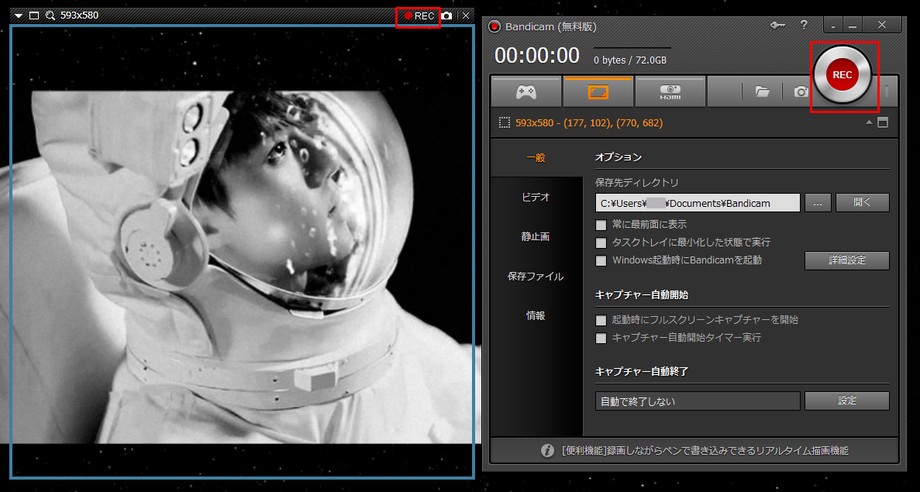920x492 pixels.
Task: Click the key registration icon
Action: point(777,24)
